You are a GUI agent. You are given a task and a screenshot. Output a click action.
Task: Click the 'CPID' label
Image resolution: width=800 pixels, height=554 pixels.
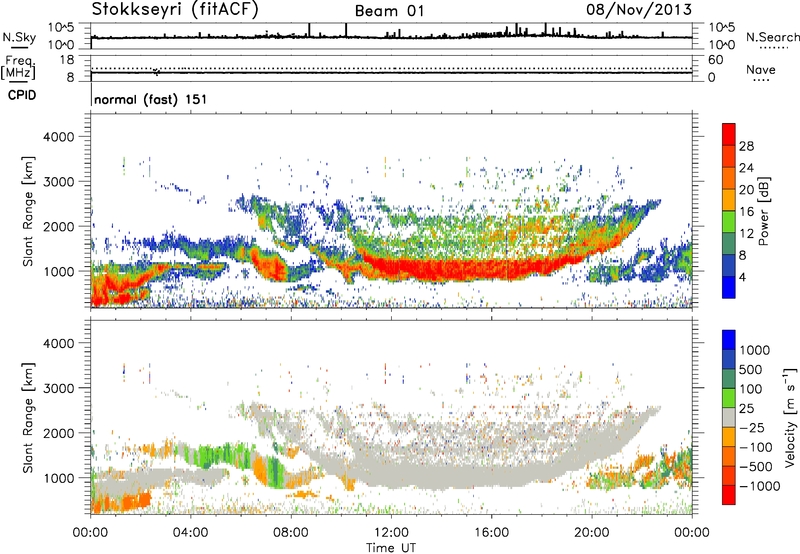click(21, 95)
